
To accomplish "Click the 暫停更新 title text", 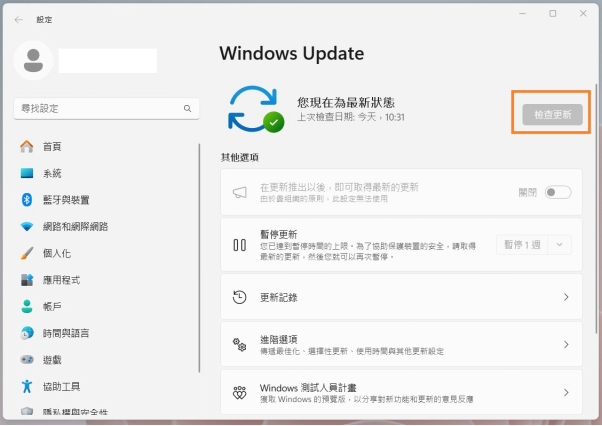I will click(x=279, y=234).
